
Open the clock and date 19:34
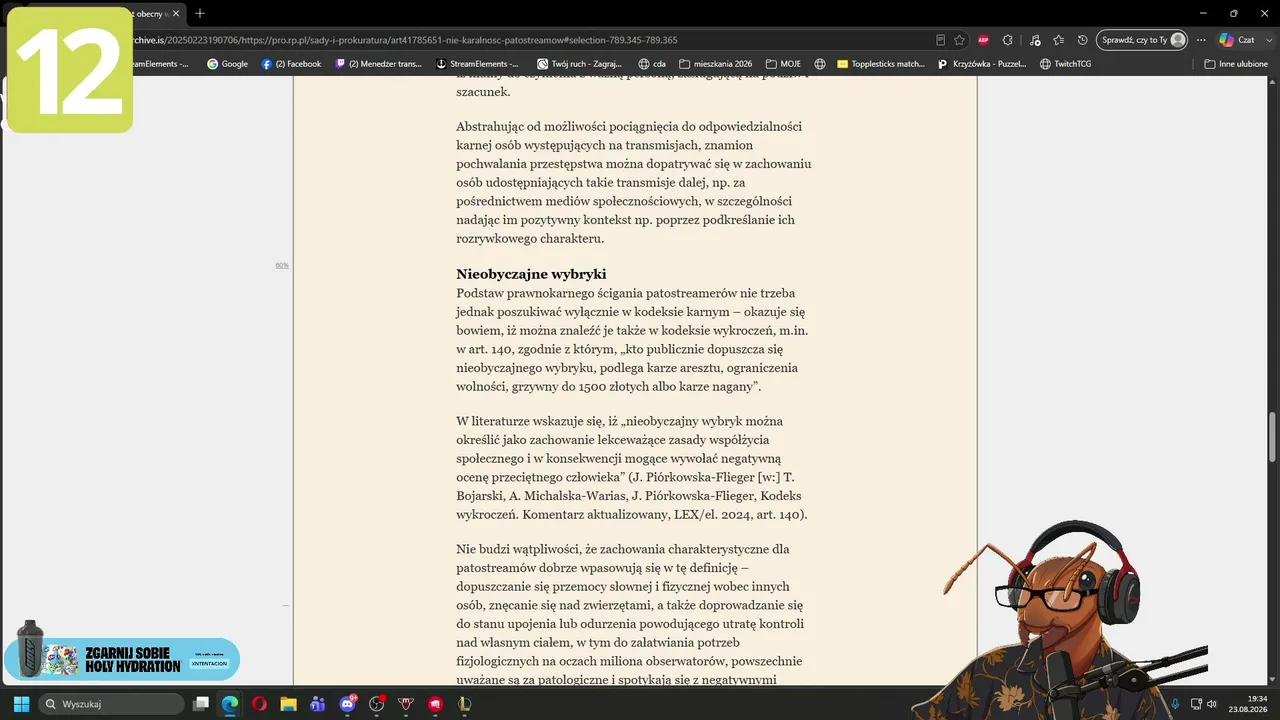tap(1249, 704)
